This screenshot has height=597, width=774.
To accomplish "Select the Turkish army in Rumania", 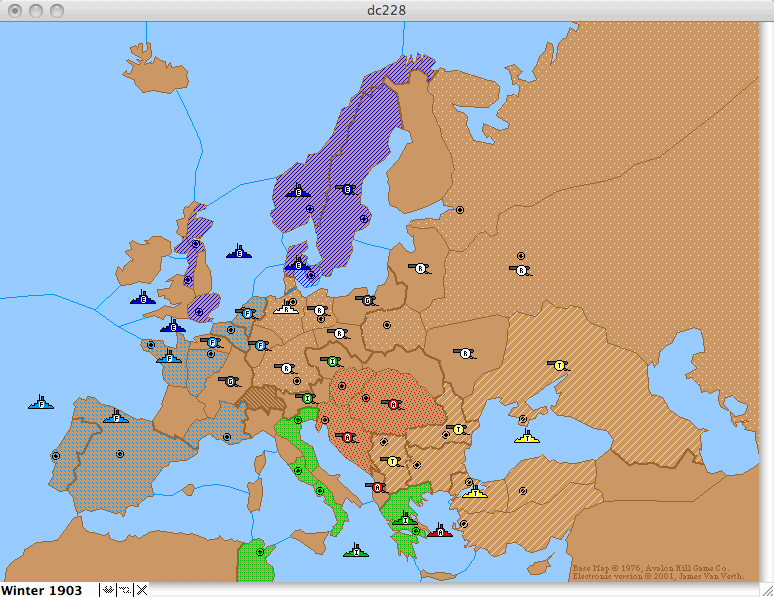I will (x=458, y=430).
